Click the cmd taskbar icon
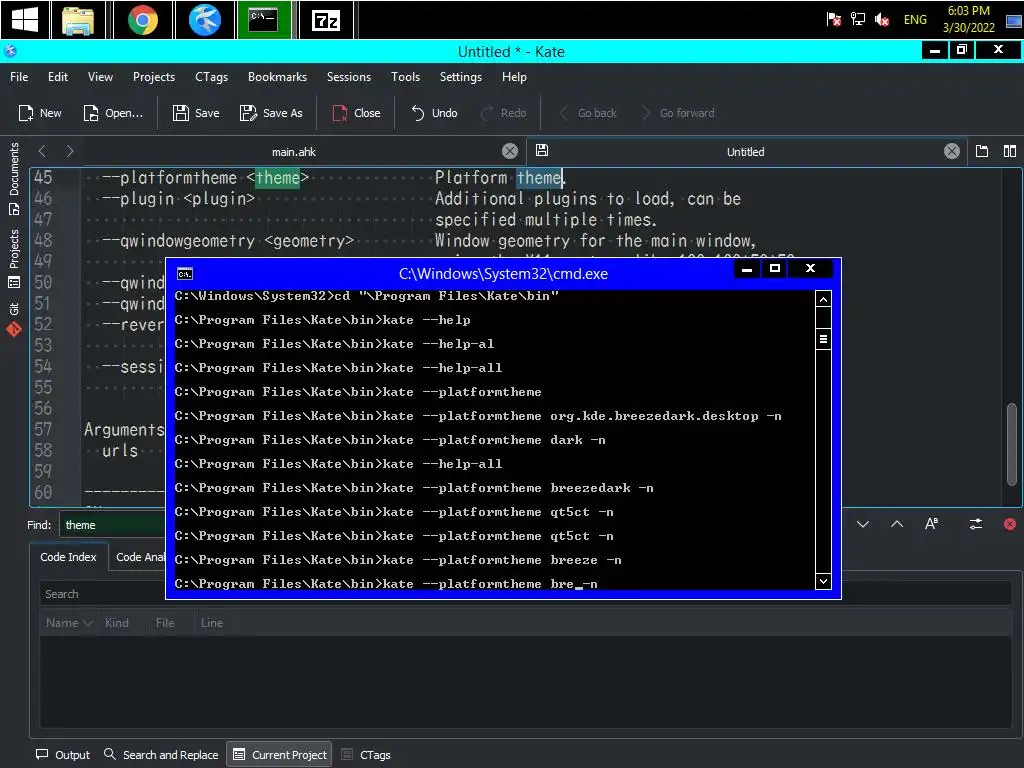The height and width of the screenshot is (768, 1024). tap(264, 20)
